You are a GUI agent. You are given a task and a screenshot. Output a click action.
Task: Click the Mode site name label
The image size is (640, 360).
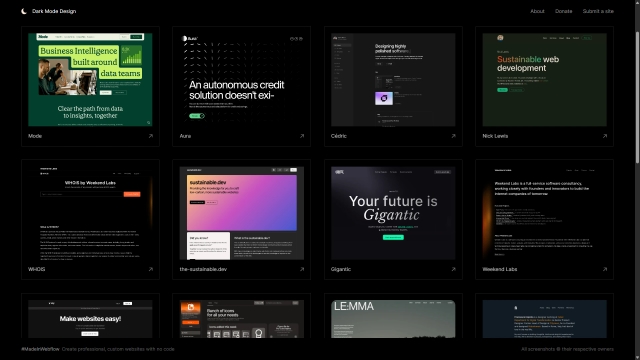pyautogui.click(x=35, y=136)
